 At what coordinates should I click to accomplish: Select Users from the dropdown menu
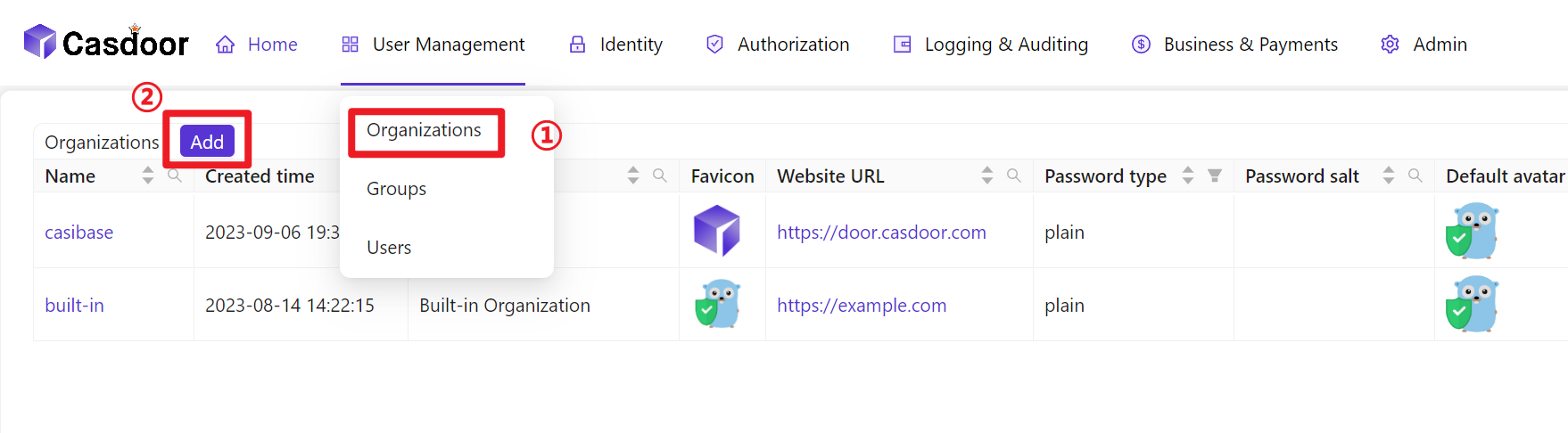point(389,248)
